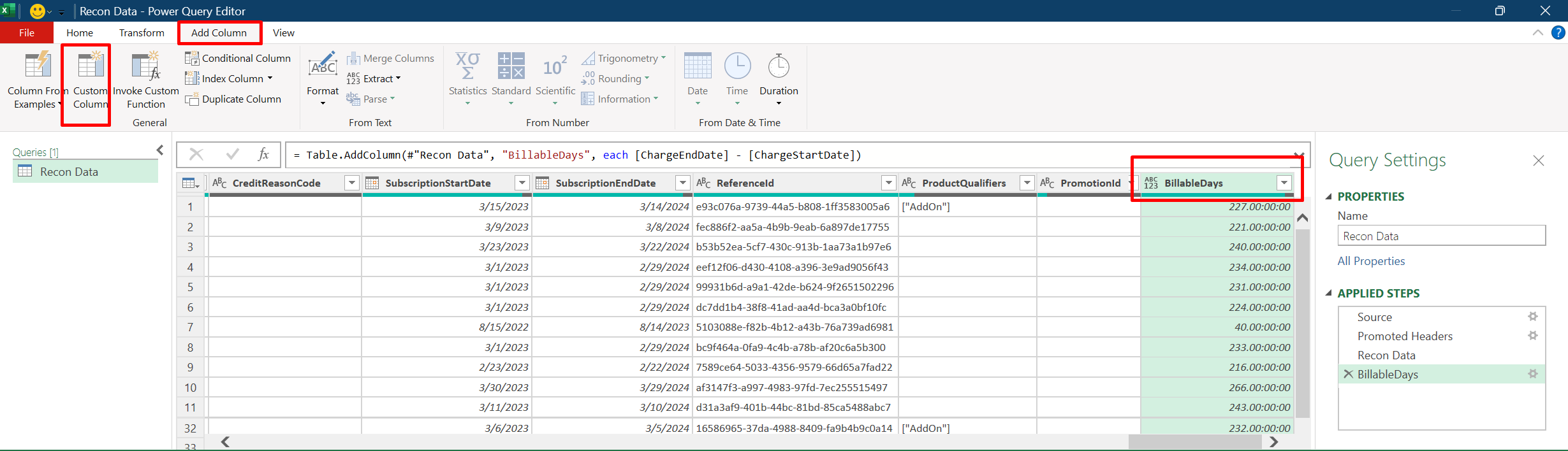Open the Statistics button
Image resolution: width=1568 pixels, height=451 pixels.
(467, 78)
